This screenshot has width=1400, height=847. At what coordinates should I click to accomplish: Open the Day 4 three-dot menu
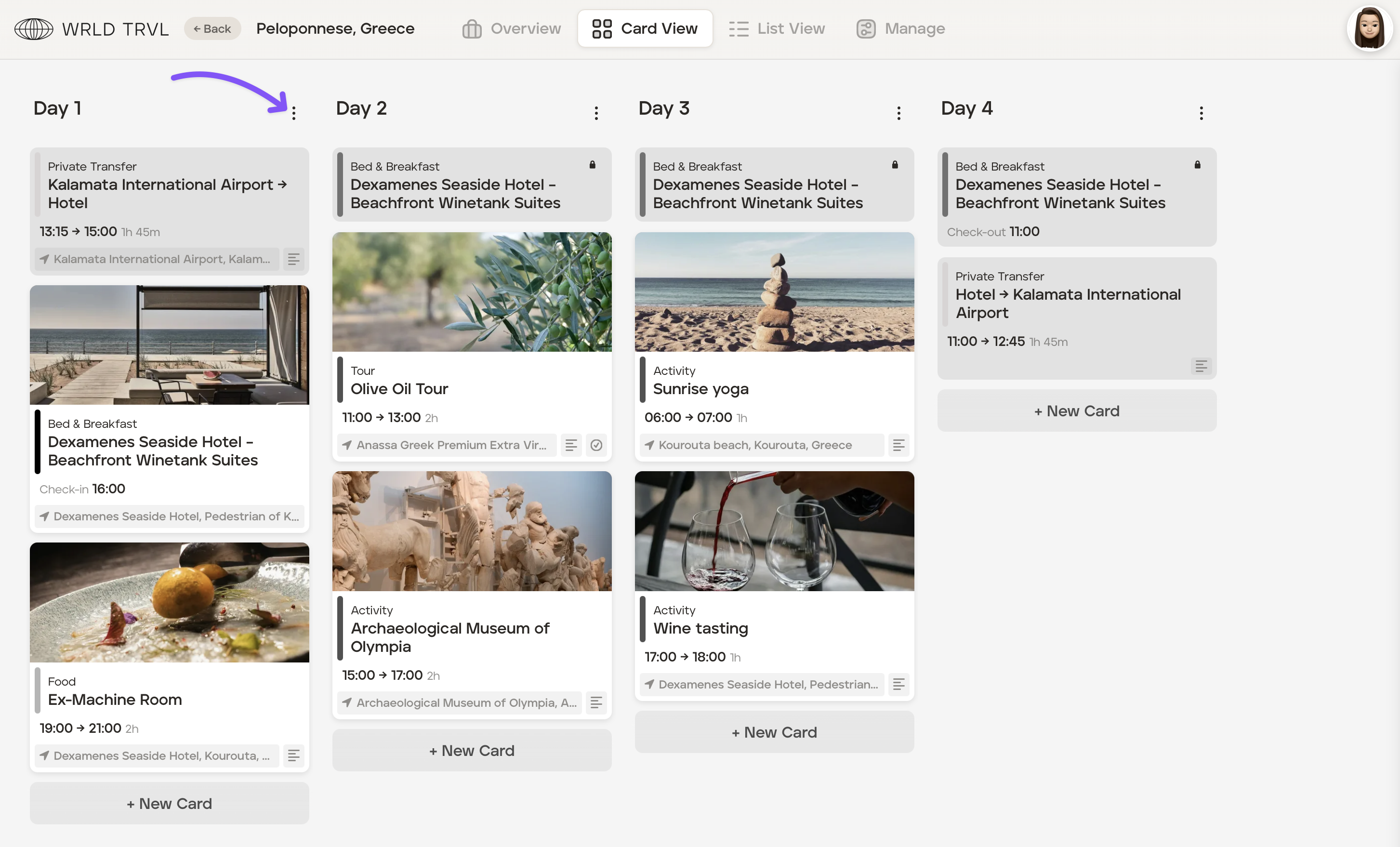click(x=1201, y=113)
